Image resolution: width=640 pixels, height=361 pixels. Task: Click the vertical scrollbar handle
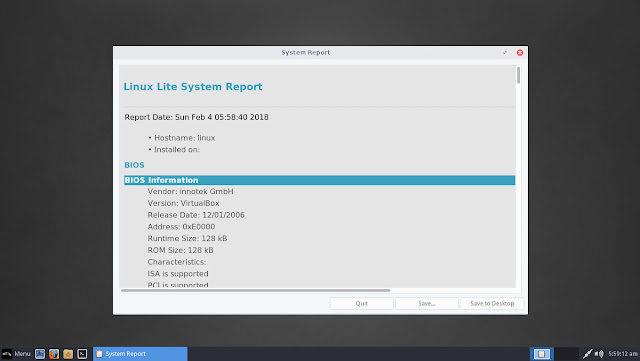(x=518, y=76)
